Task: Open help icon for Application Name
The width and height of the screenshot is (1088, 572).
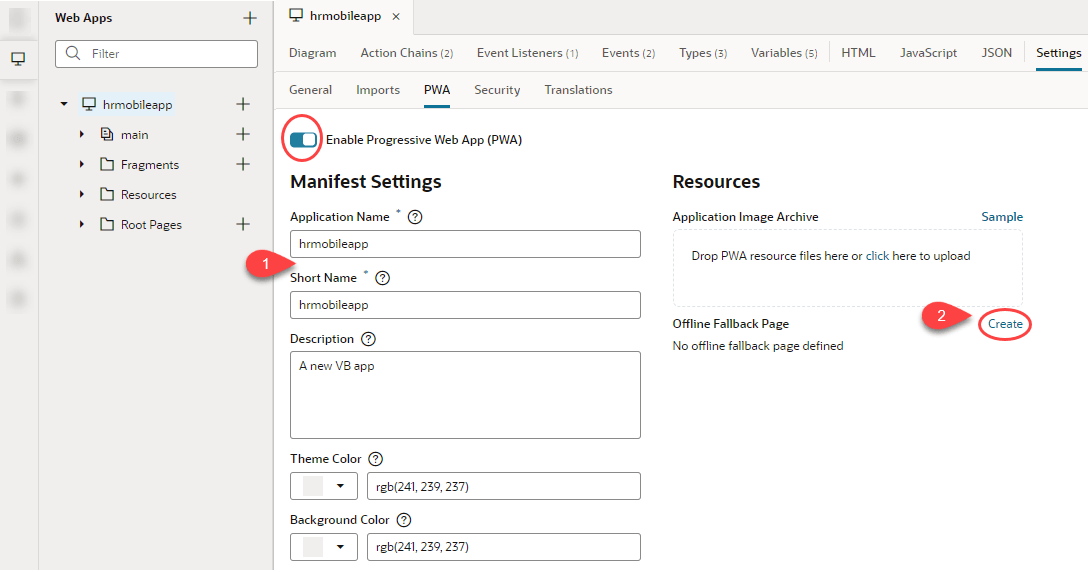Action: pos(415,217)
